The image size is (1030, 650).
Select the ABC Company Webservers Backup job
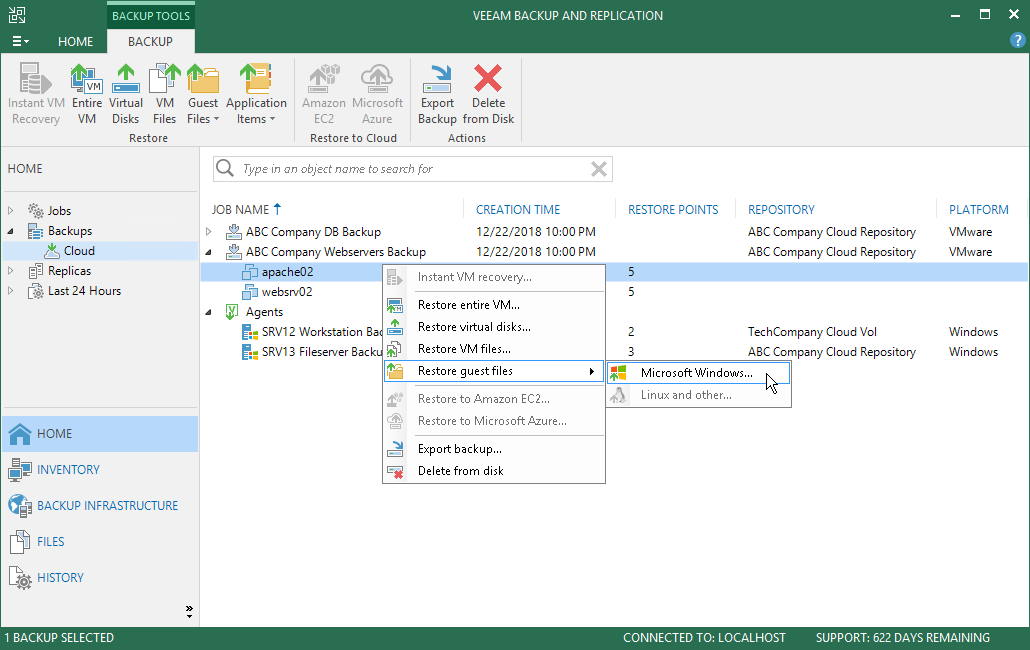coord(336,251)
